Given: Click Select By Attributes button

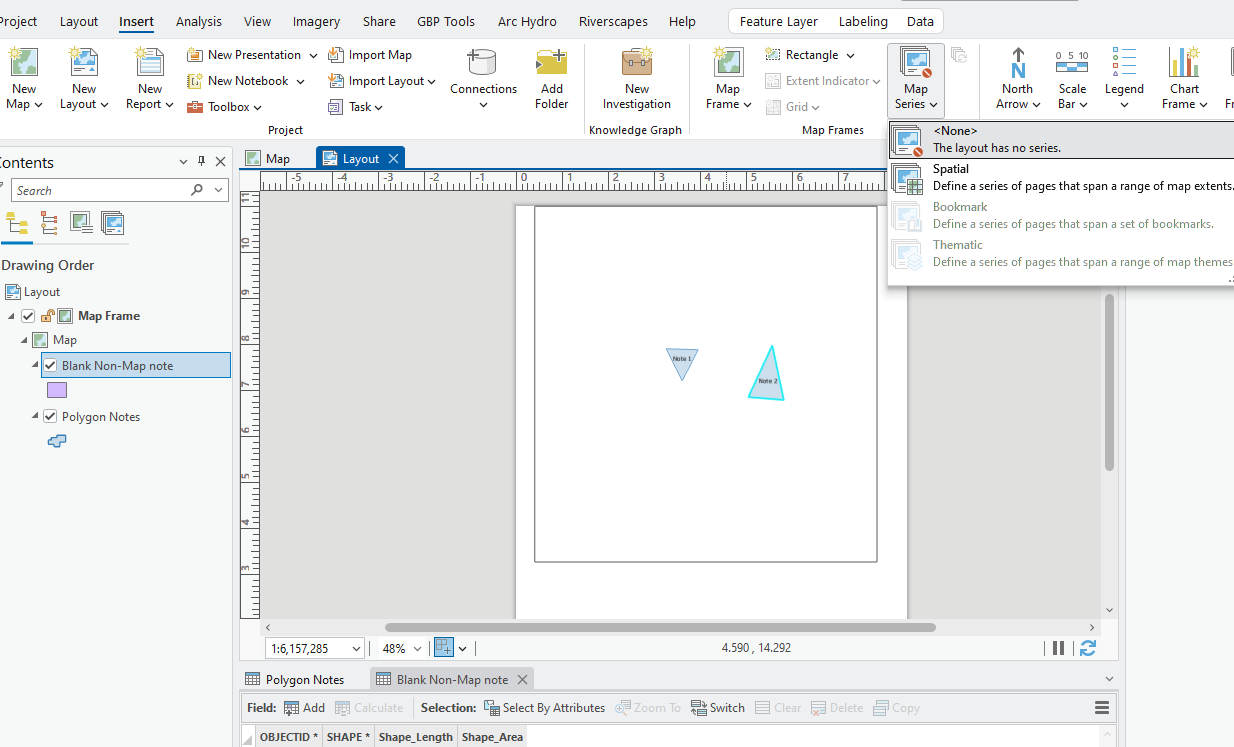Looking at the screenshot, I should [544, 708].
